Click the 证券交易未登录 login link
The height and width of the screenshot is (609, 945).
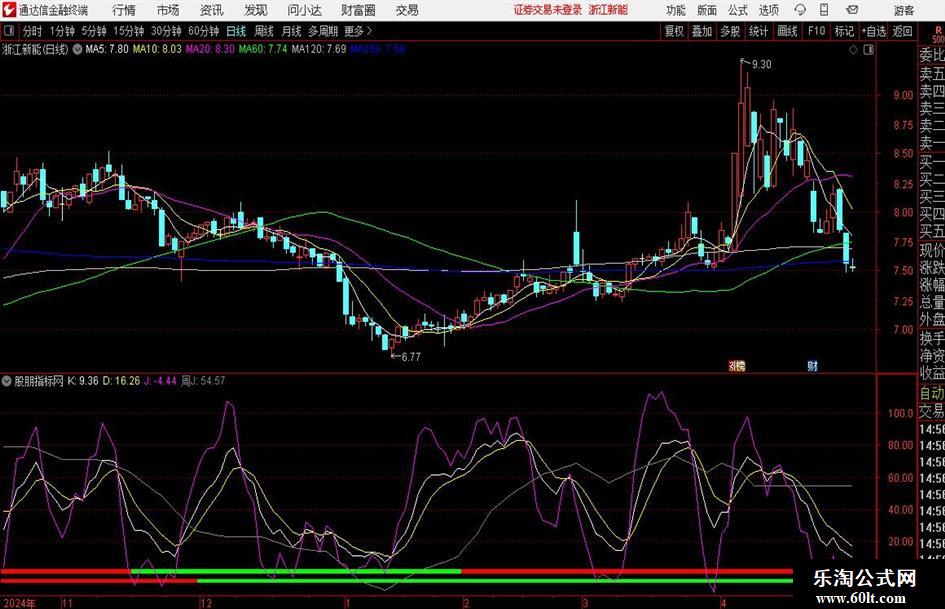[x=548, y=10]
